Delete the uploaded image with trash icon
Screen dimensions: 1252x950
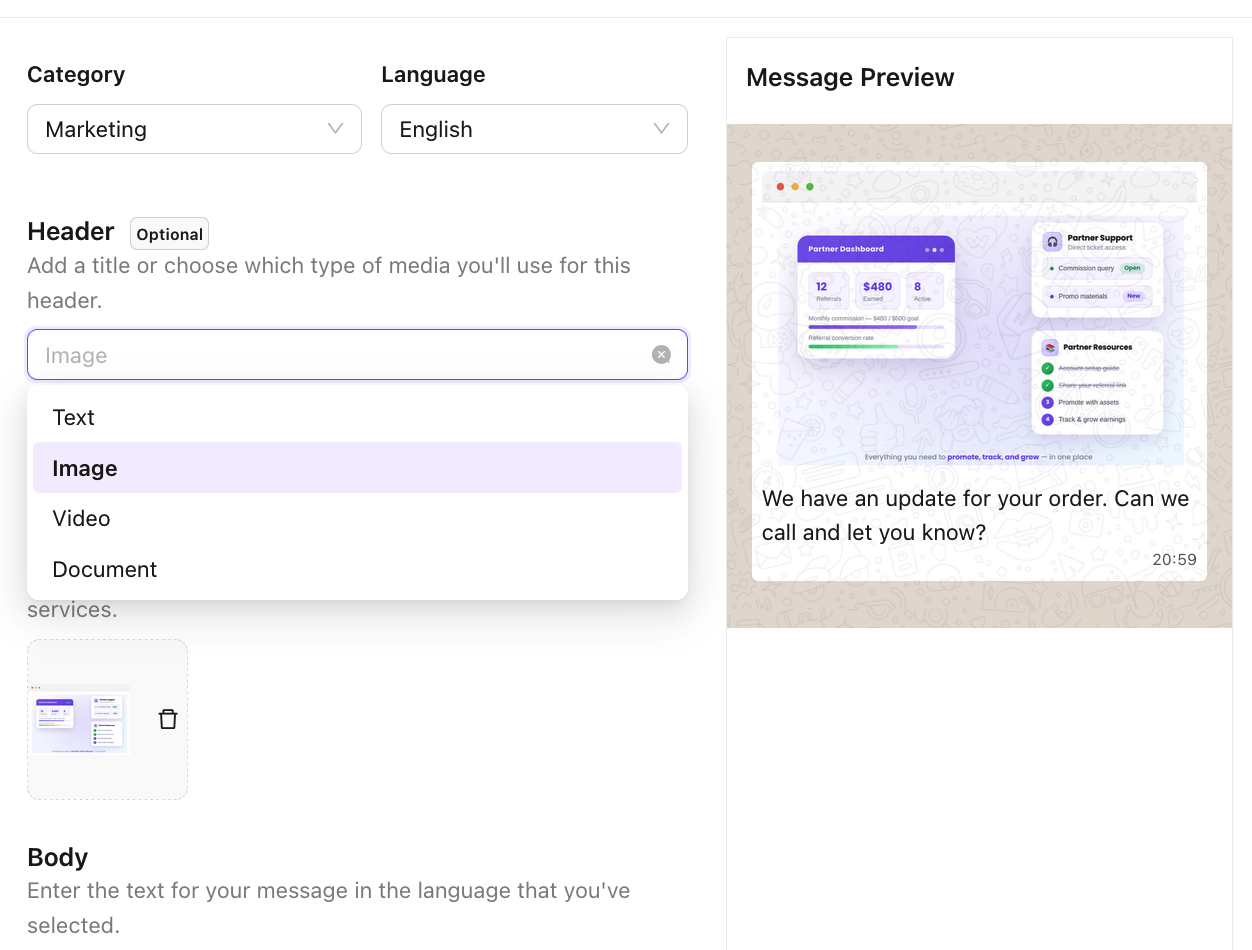tap(168, 719)
